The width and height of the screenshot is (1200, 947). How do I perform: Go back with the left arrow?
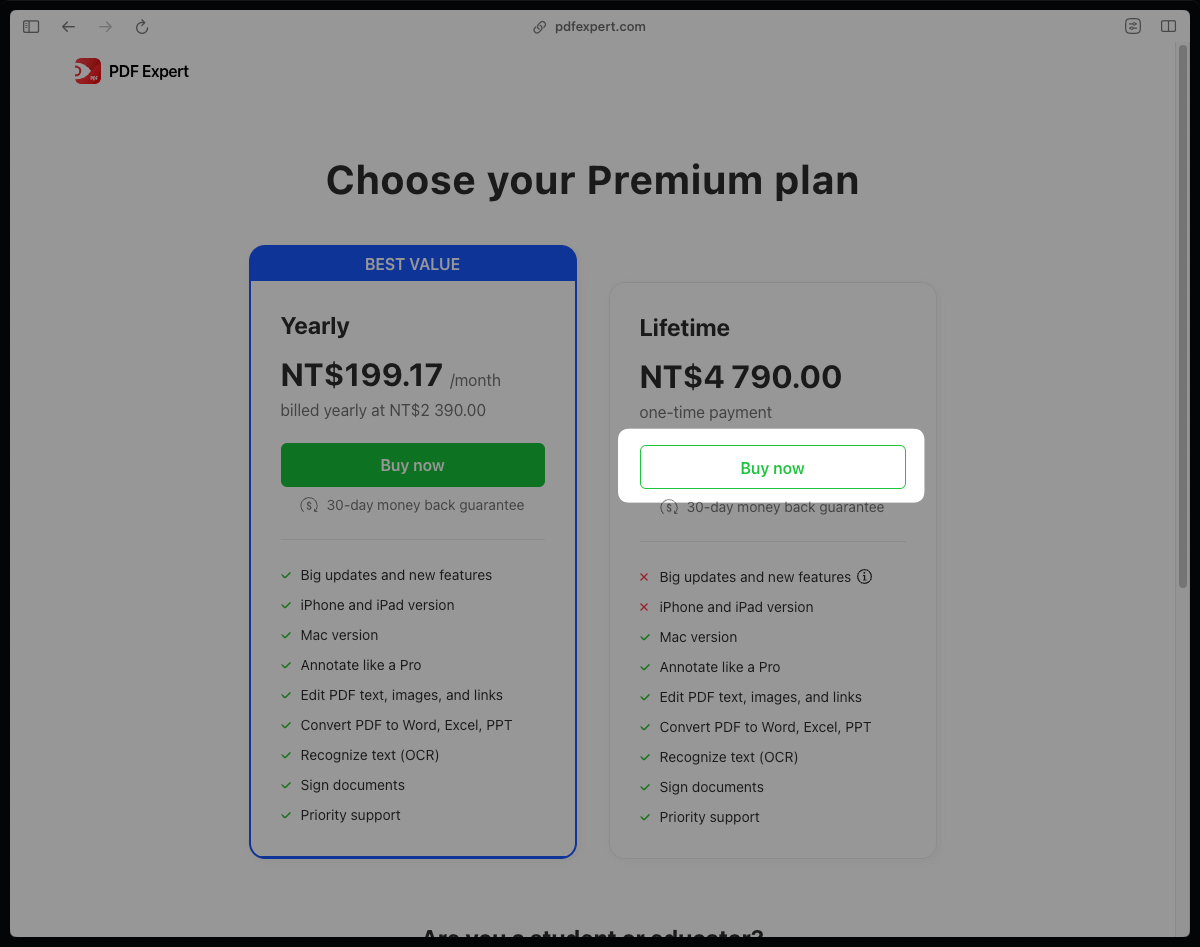point(68,27)
